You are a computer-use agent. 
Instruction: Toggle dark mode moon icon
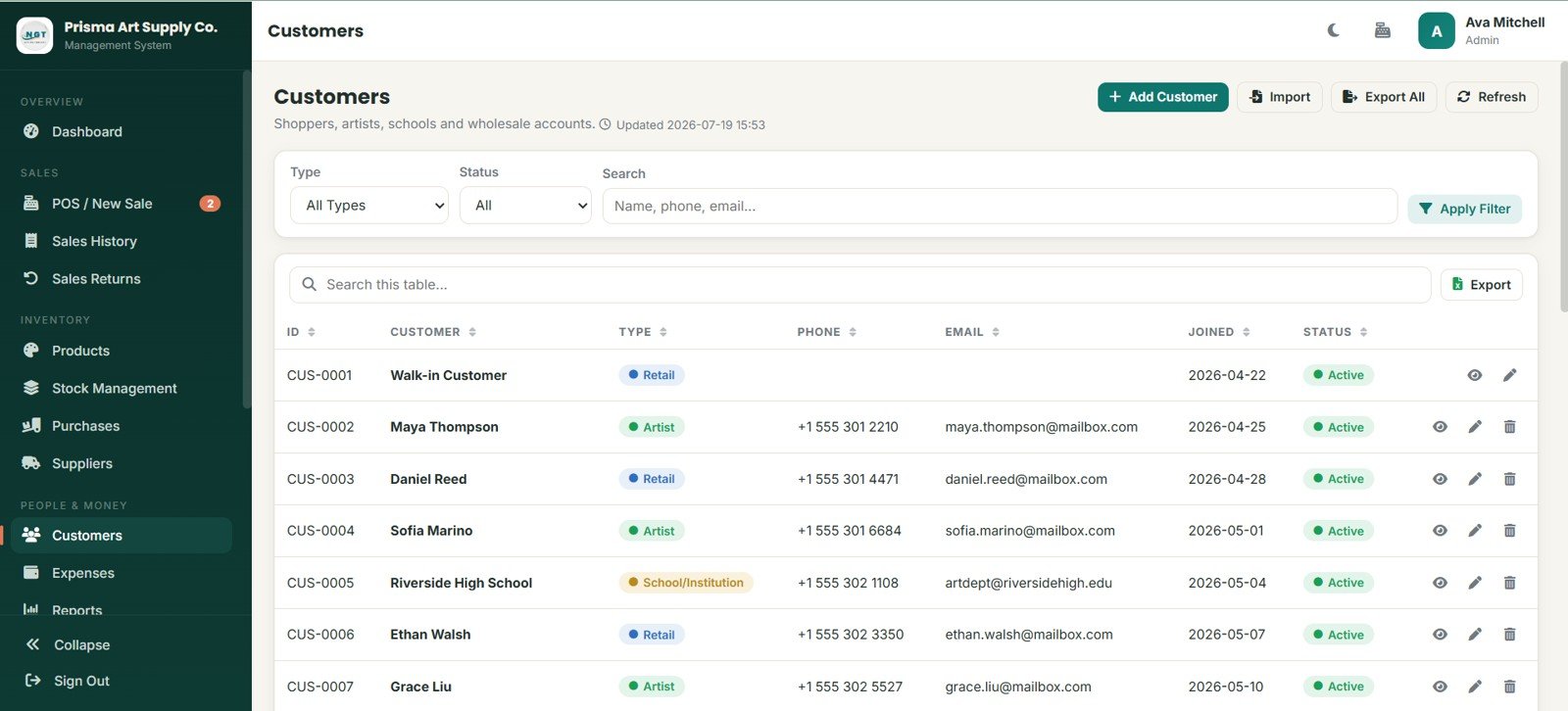point(1334,30)
